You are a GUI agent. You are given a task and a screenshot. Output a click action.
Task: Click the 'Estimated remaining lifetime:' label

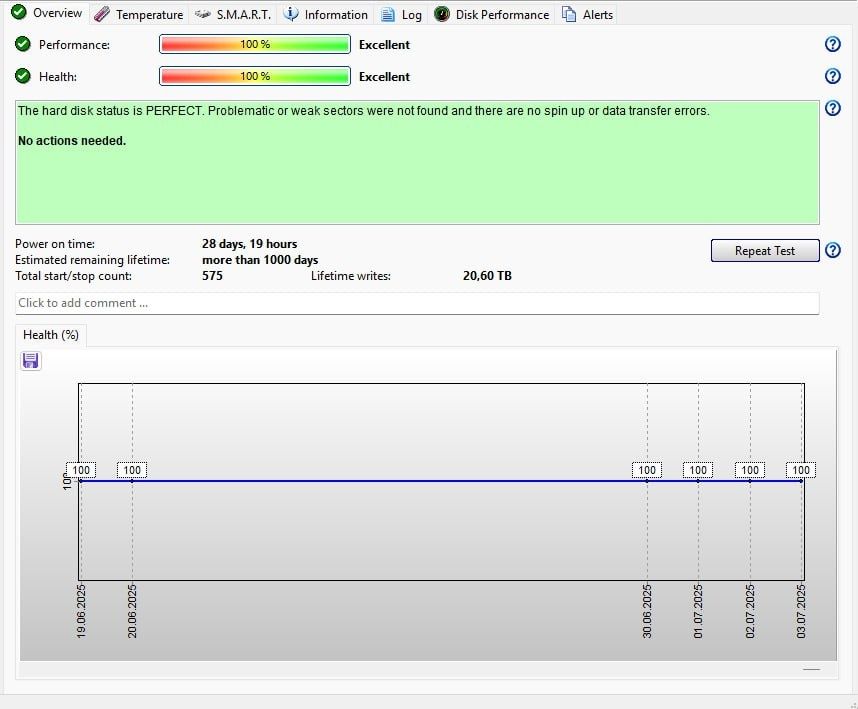pos(92,260)
